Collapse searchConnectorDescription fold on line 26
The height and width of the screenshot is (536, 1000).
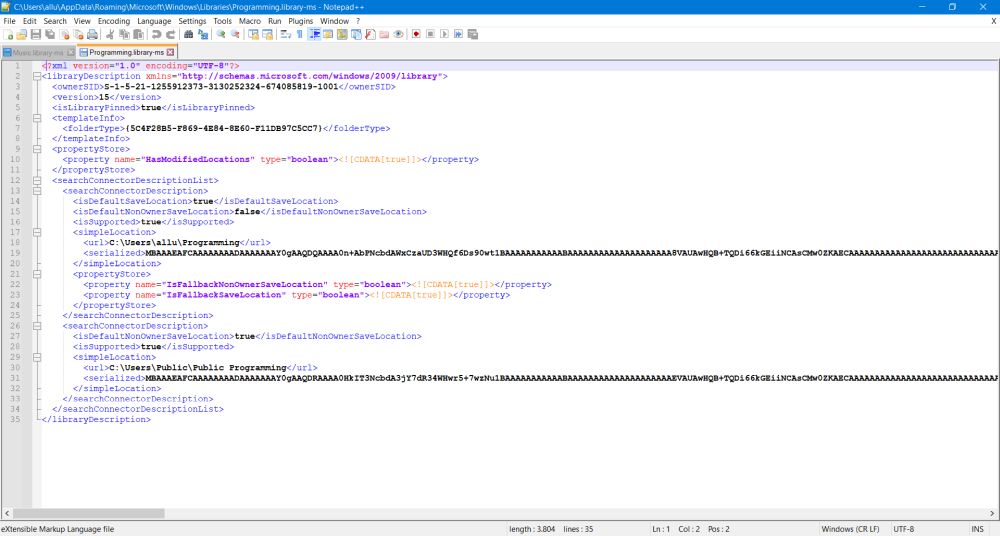(x=37, y=326)
